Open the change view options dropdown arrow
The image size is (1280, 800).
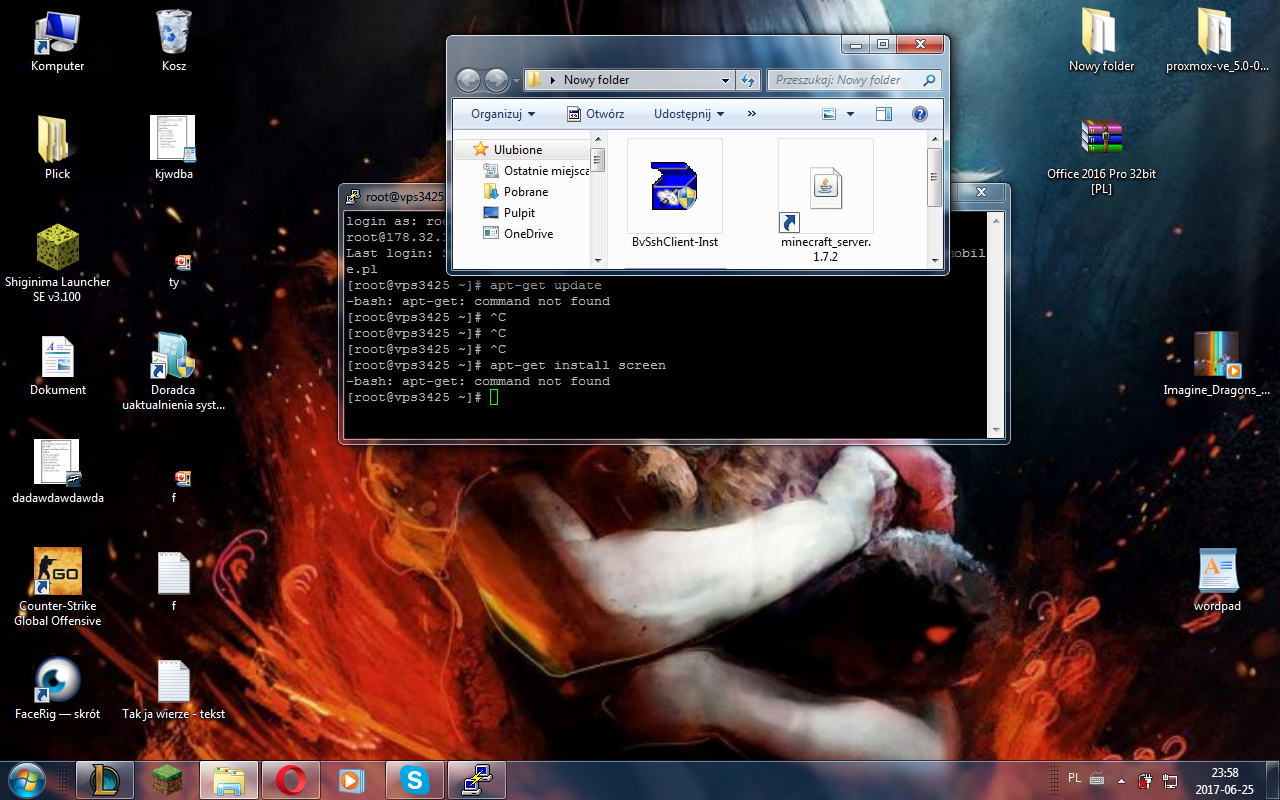coord(850,114)
